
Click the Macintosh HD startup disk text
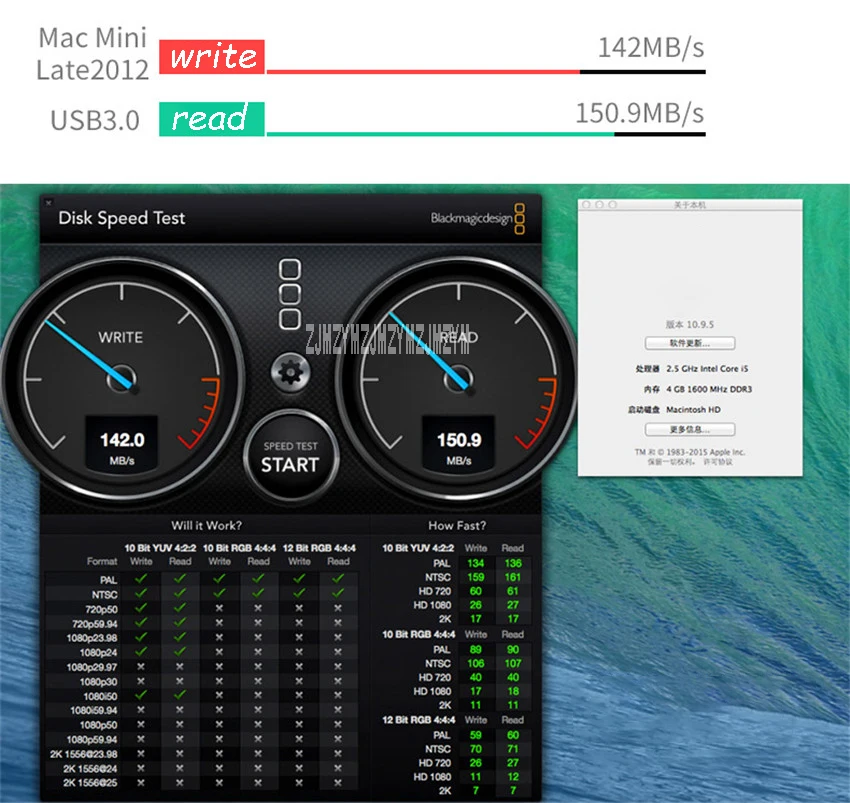pyautogui.click(x=693, y=409)
